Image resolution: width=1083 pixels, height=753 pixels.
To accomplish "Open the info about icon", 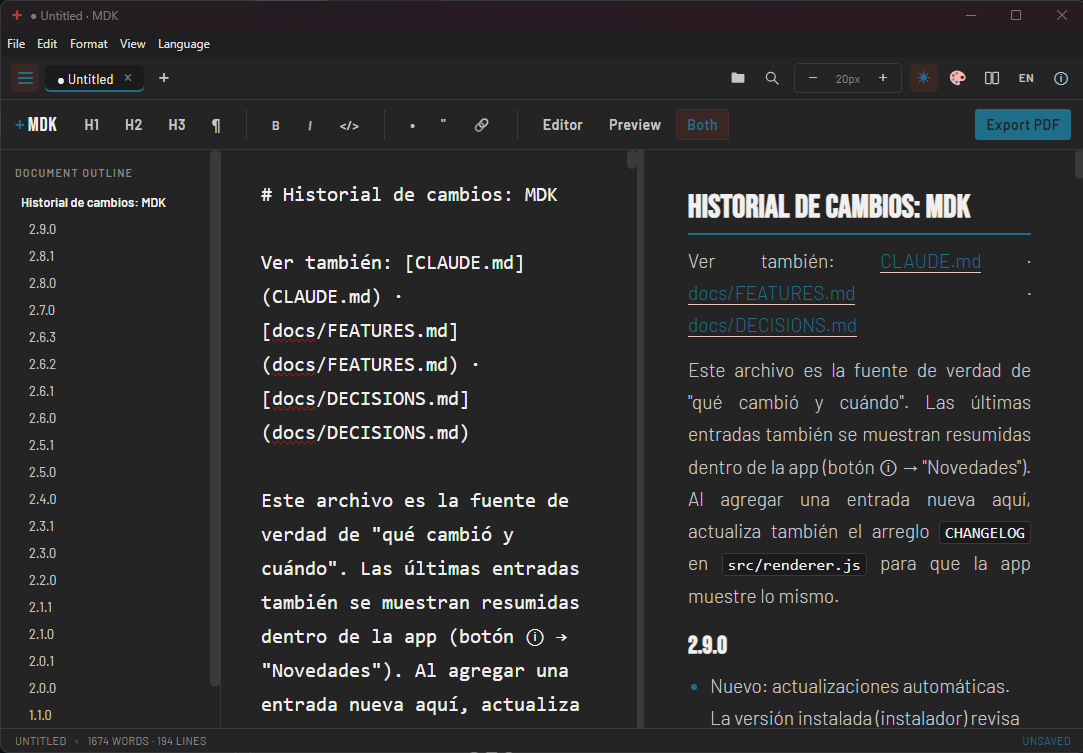I will [x=1061, y=78].
